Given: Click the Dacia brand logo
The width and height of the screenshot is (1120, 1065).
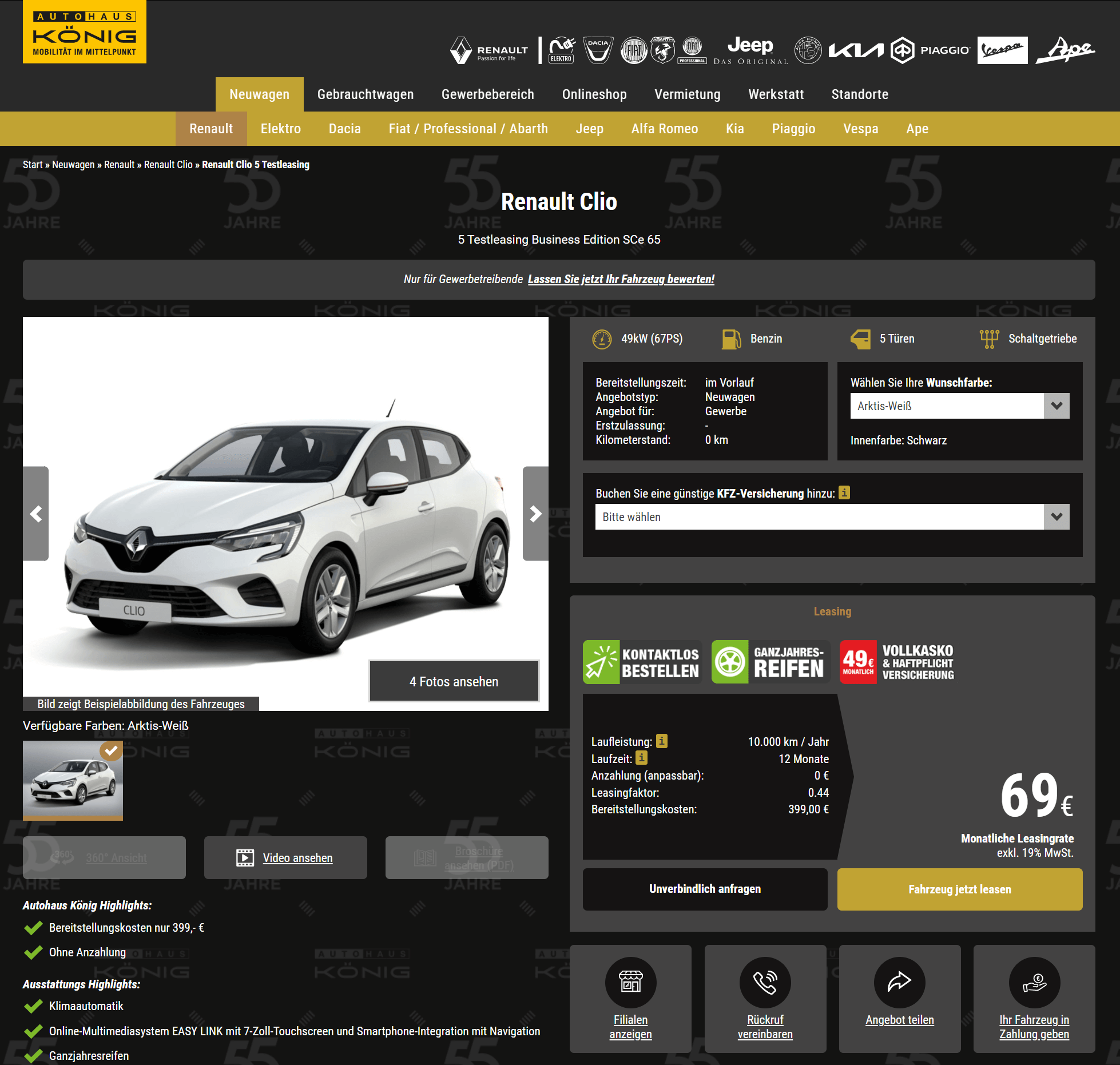Looking at the screenshot, I should (598, 50).
